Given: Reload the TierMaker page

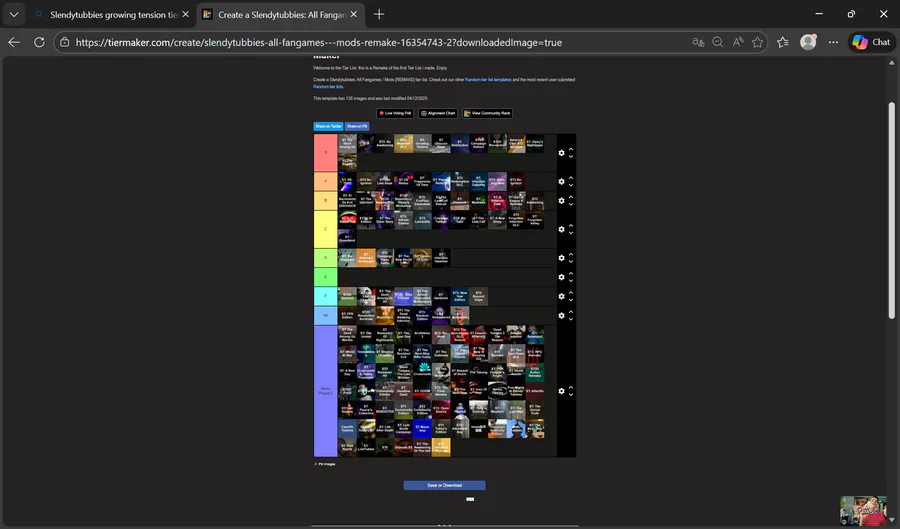Looking at the screenshot, I should (39, 42).
